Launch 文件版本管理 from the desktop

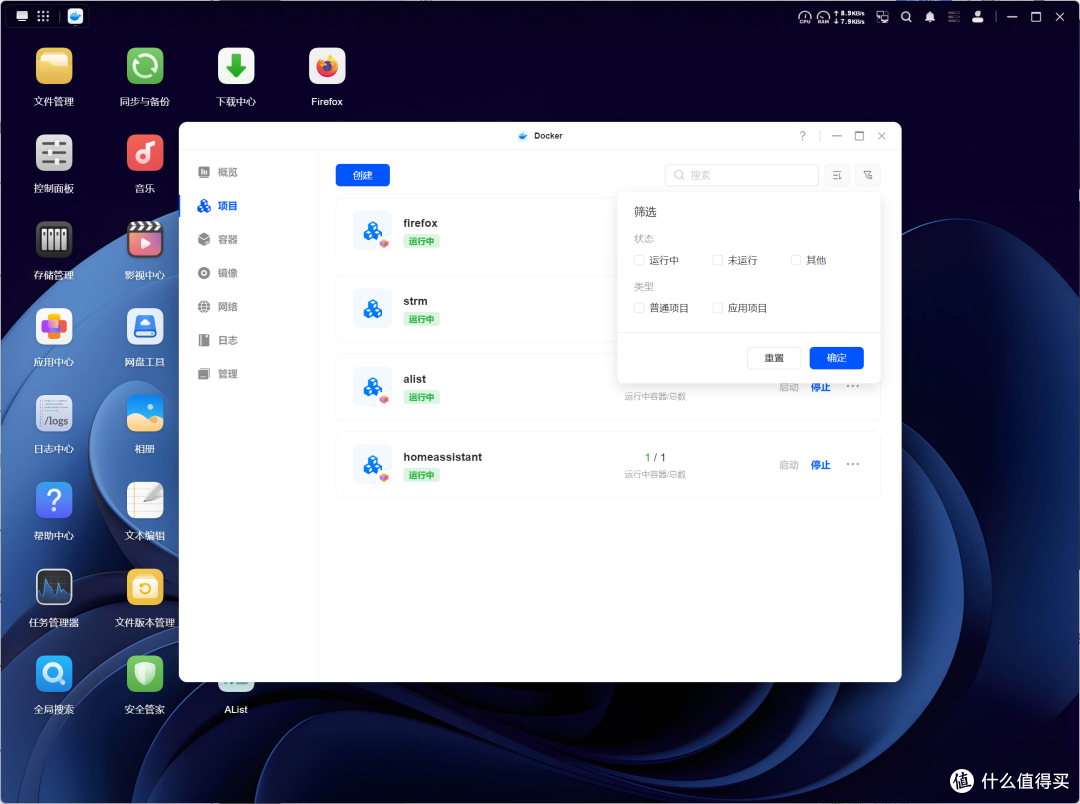(x=145, y=587)
